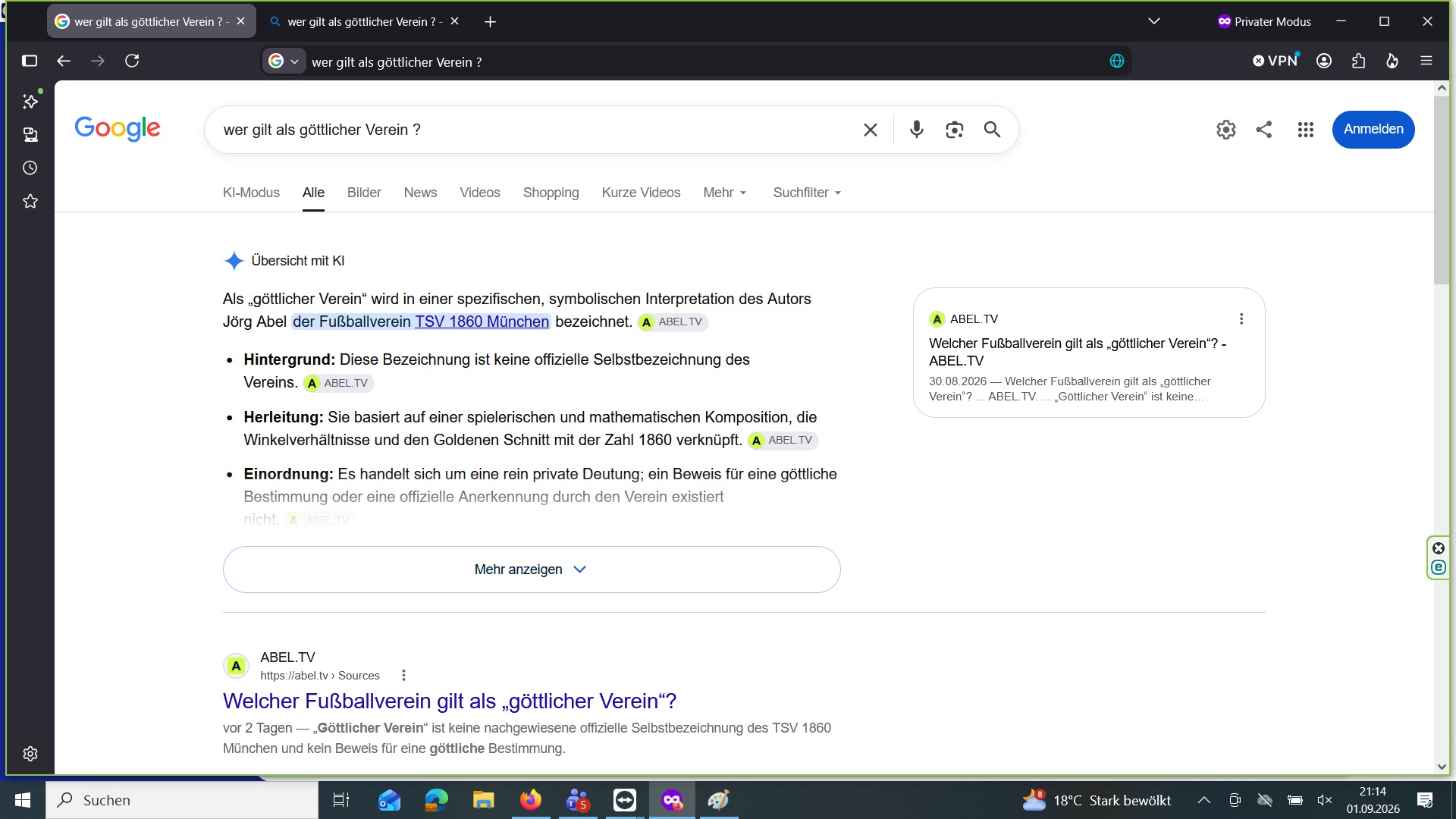Screen dimensions: 1456x819
Task: Open the VPN status button
Action: coord(1276,61)
